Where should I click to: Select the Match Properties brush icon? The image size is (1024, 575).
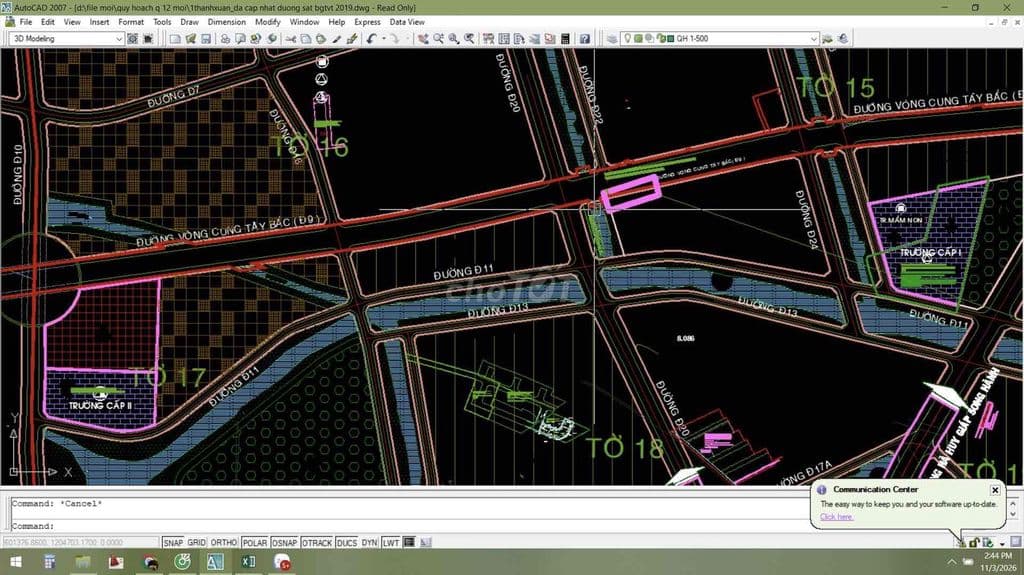pyautogui.click(x=336, y=39)
